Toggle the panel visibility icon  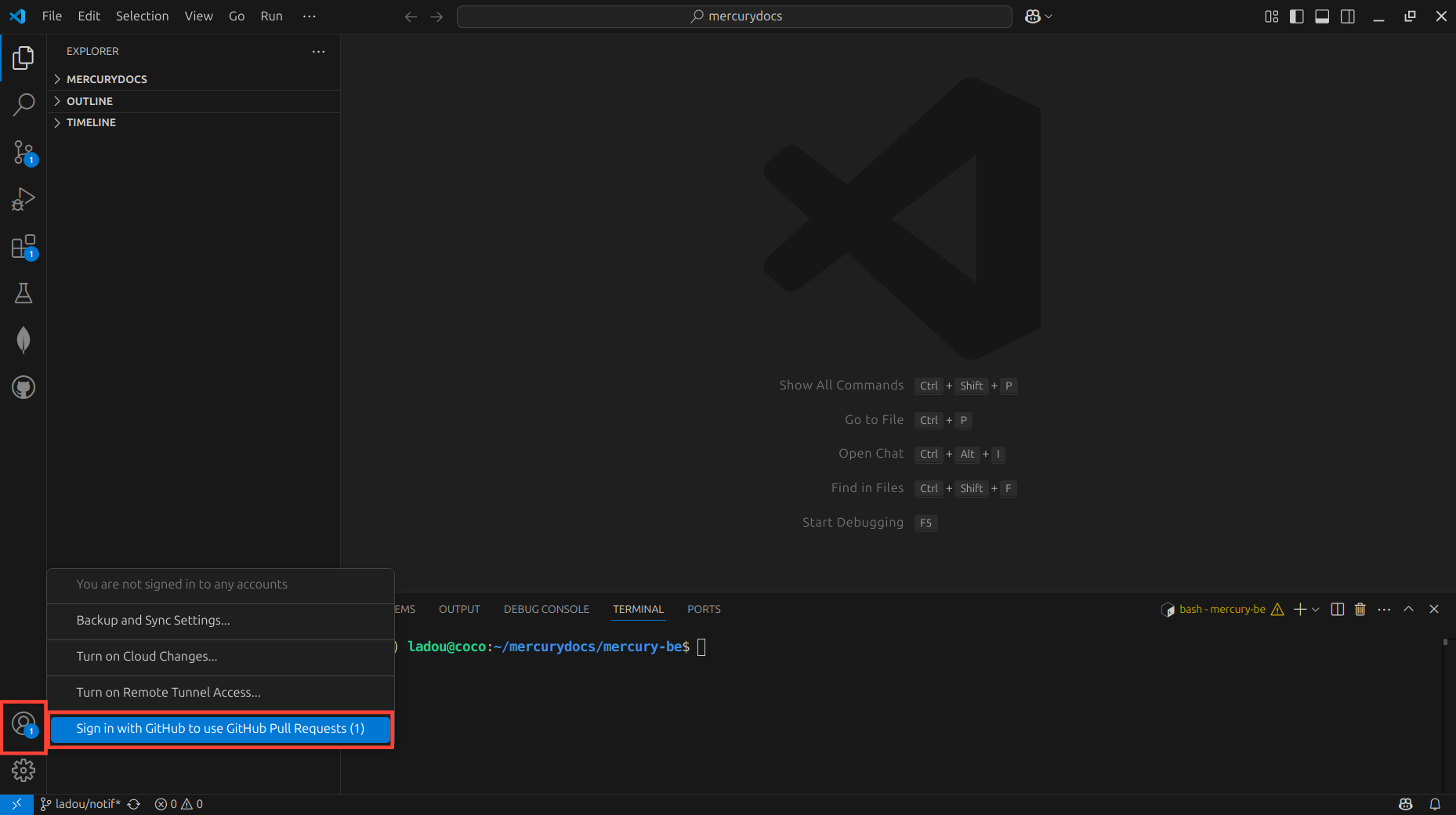pos(1322,16)
